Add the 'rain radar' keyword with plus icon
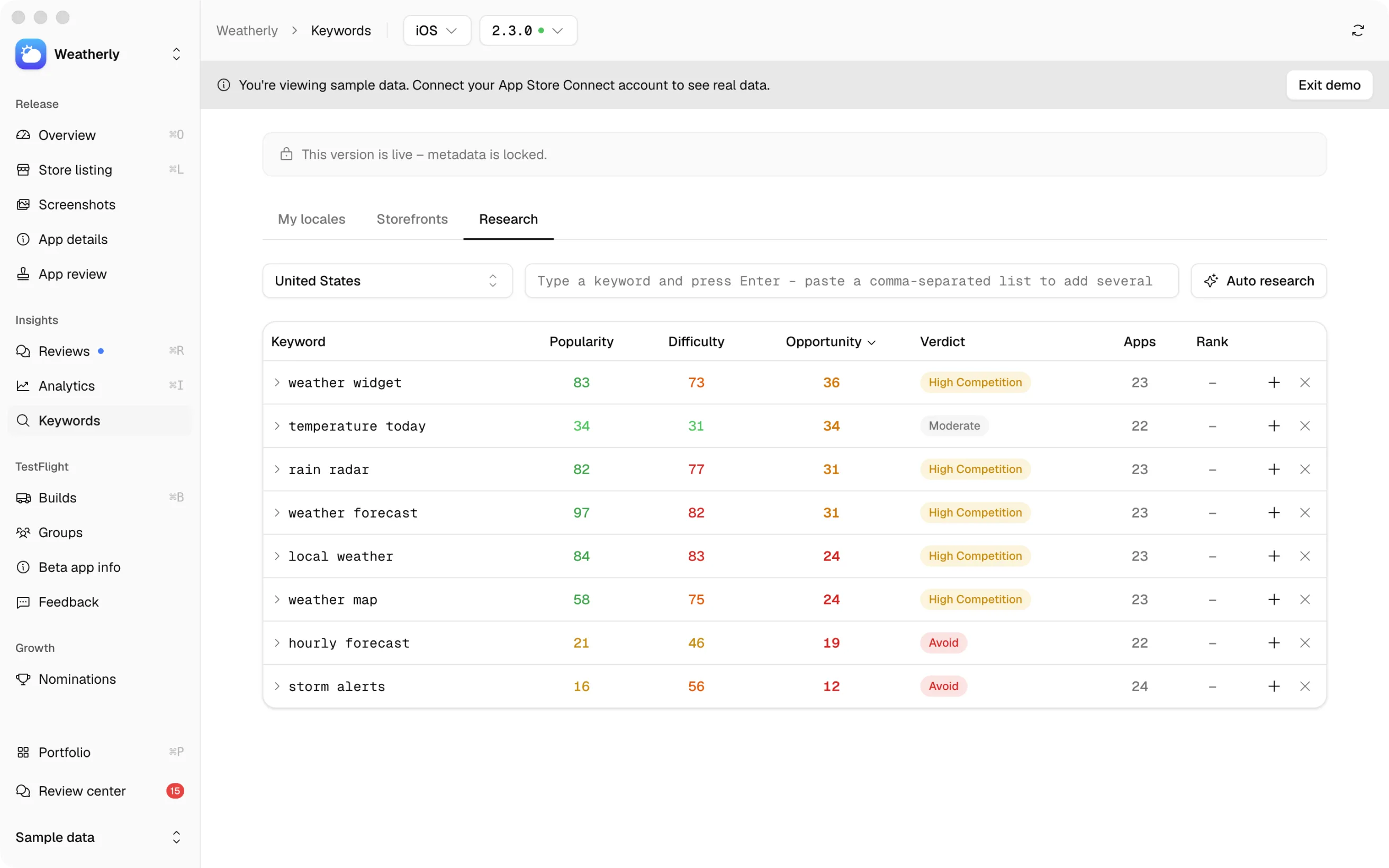 (1274, 469)
